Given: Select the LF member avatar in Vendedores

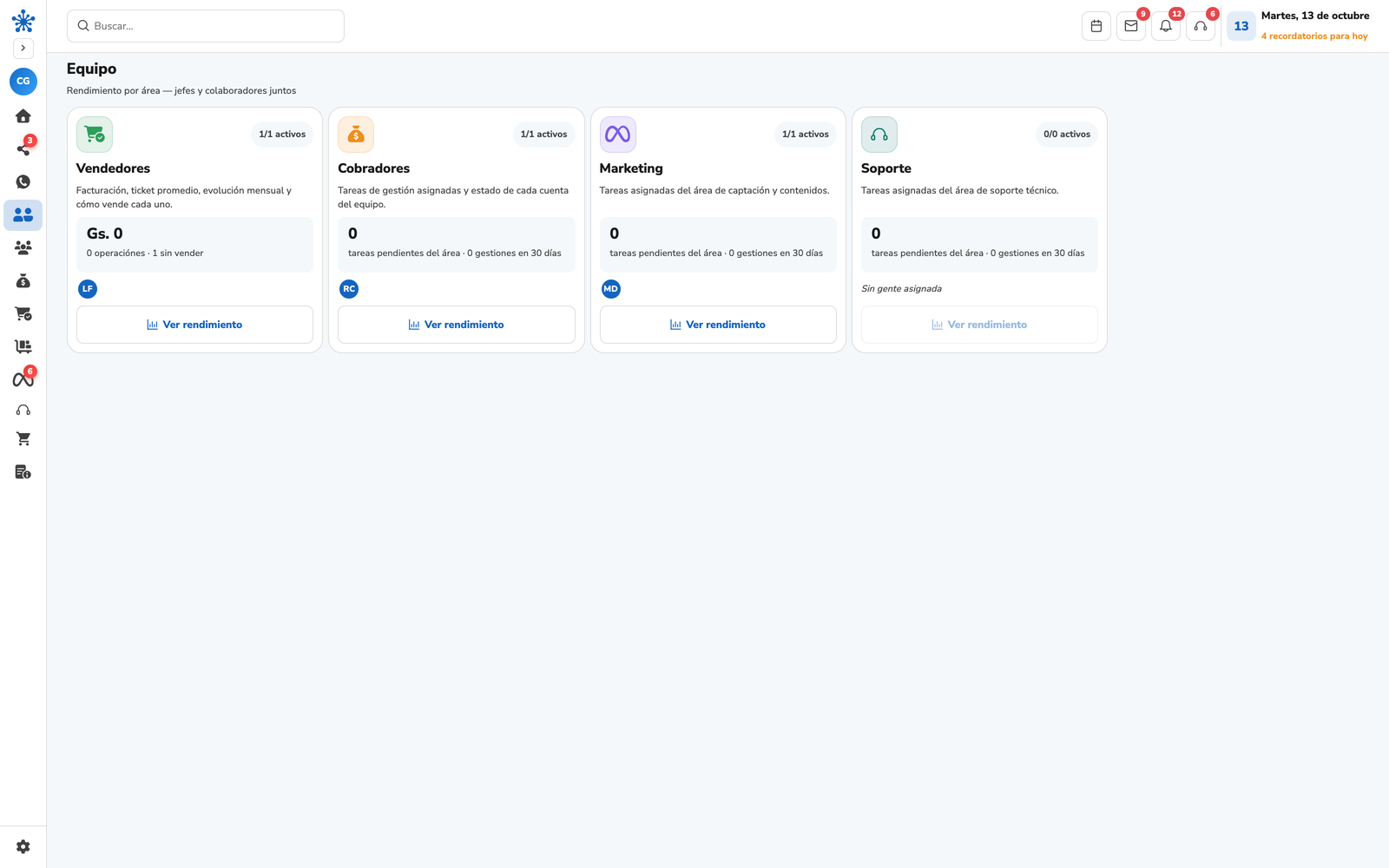Looking at the screenshot, I should [88, 289].
